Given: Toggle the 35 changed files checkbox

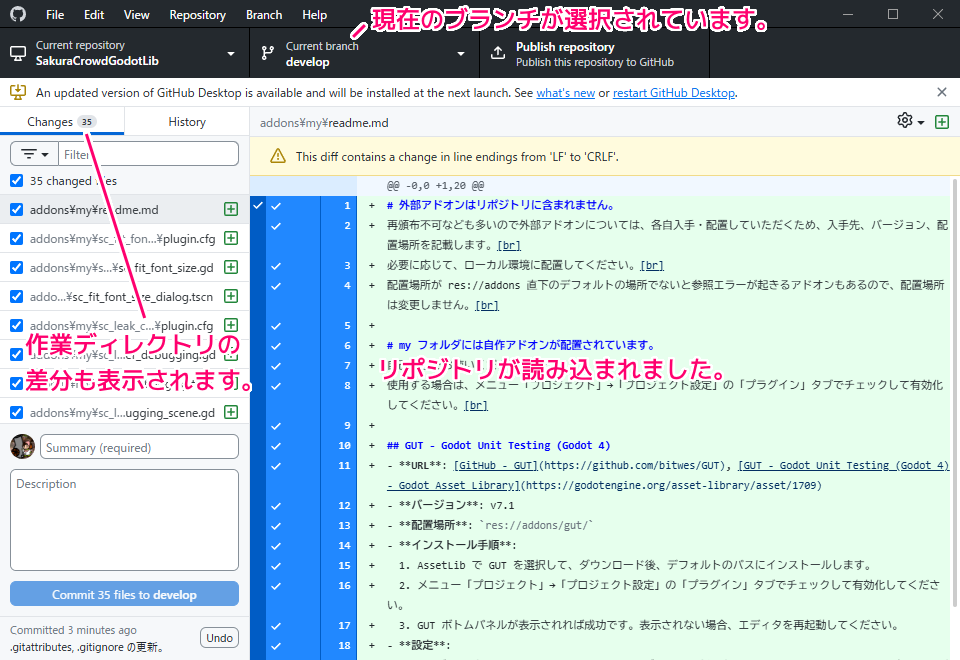Looking at the screenshot, I should tap(17, 181).
